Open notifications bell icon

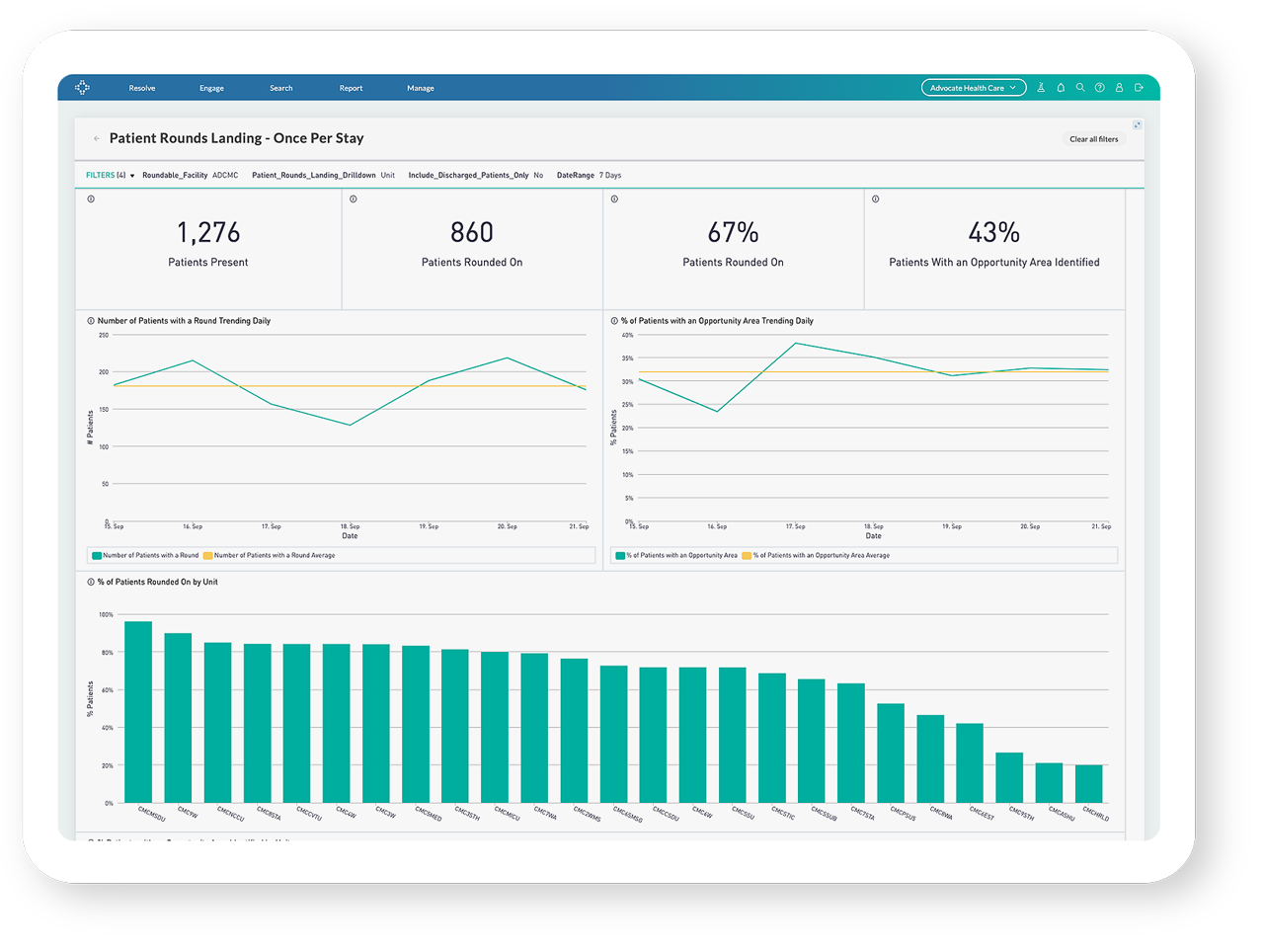click(1061, 88)
